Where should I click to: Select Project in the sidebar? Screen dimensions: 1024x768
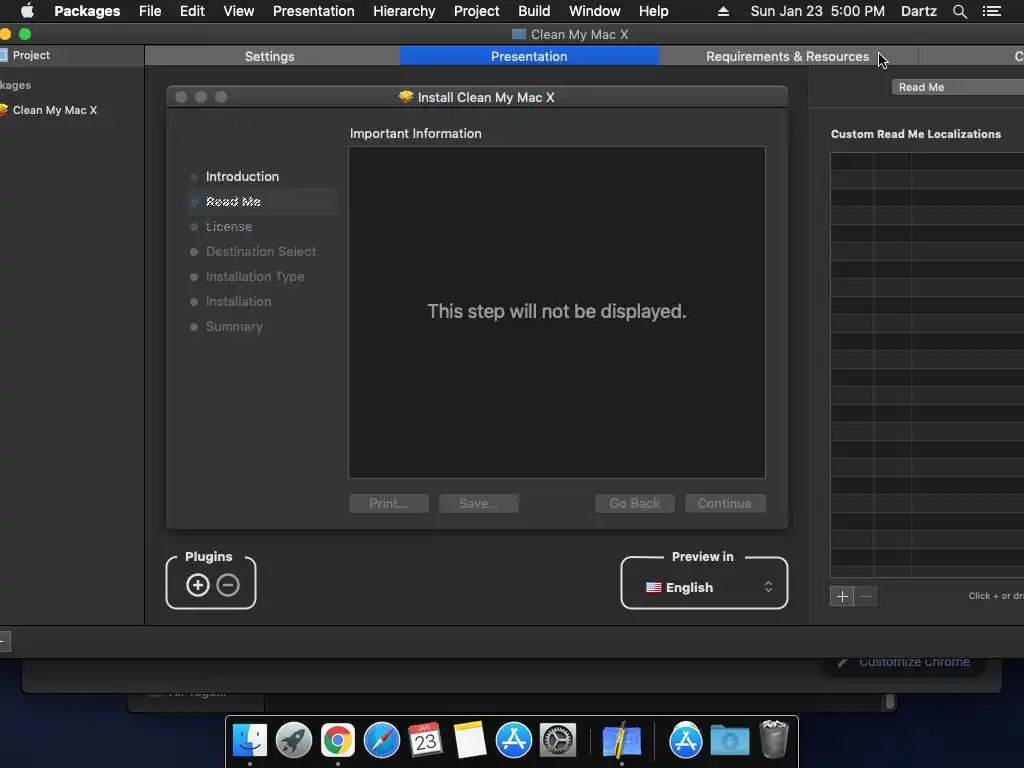pyautogui.click(x=31, y=55)
